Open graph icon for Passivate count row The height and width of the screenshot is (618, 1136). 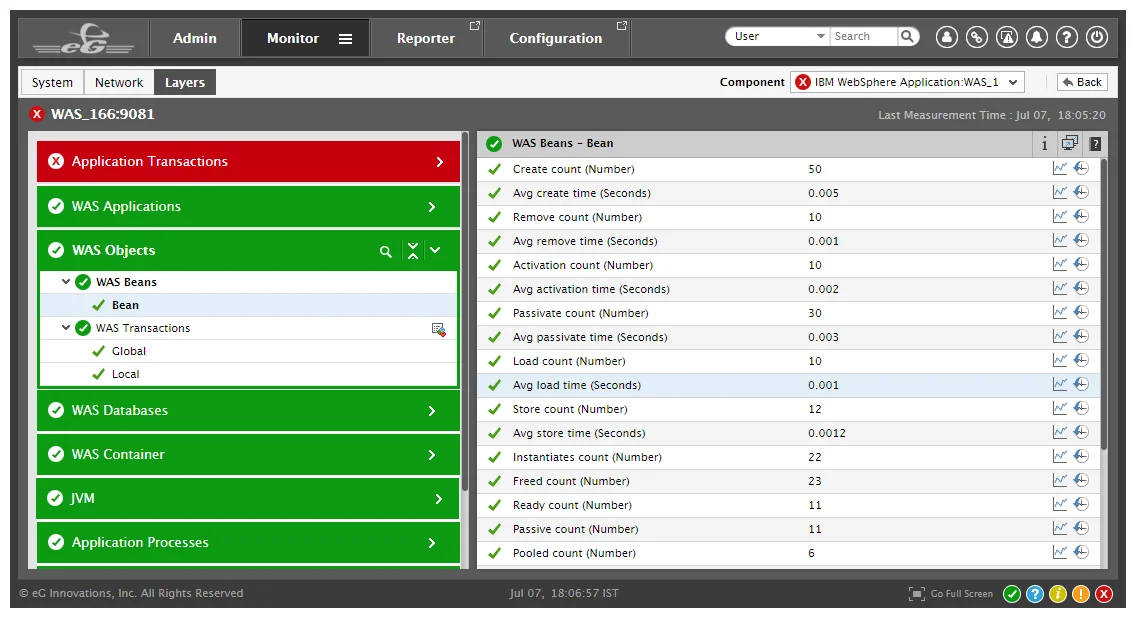(1059, 312)
